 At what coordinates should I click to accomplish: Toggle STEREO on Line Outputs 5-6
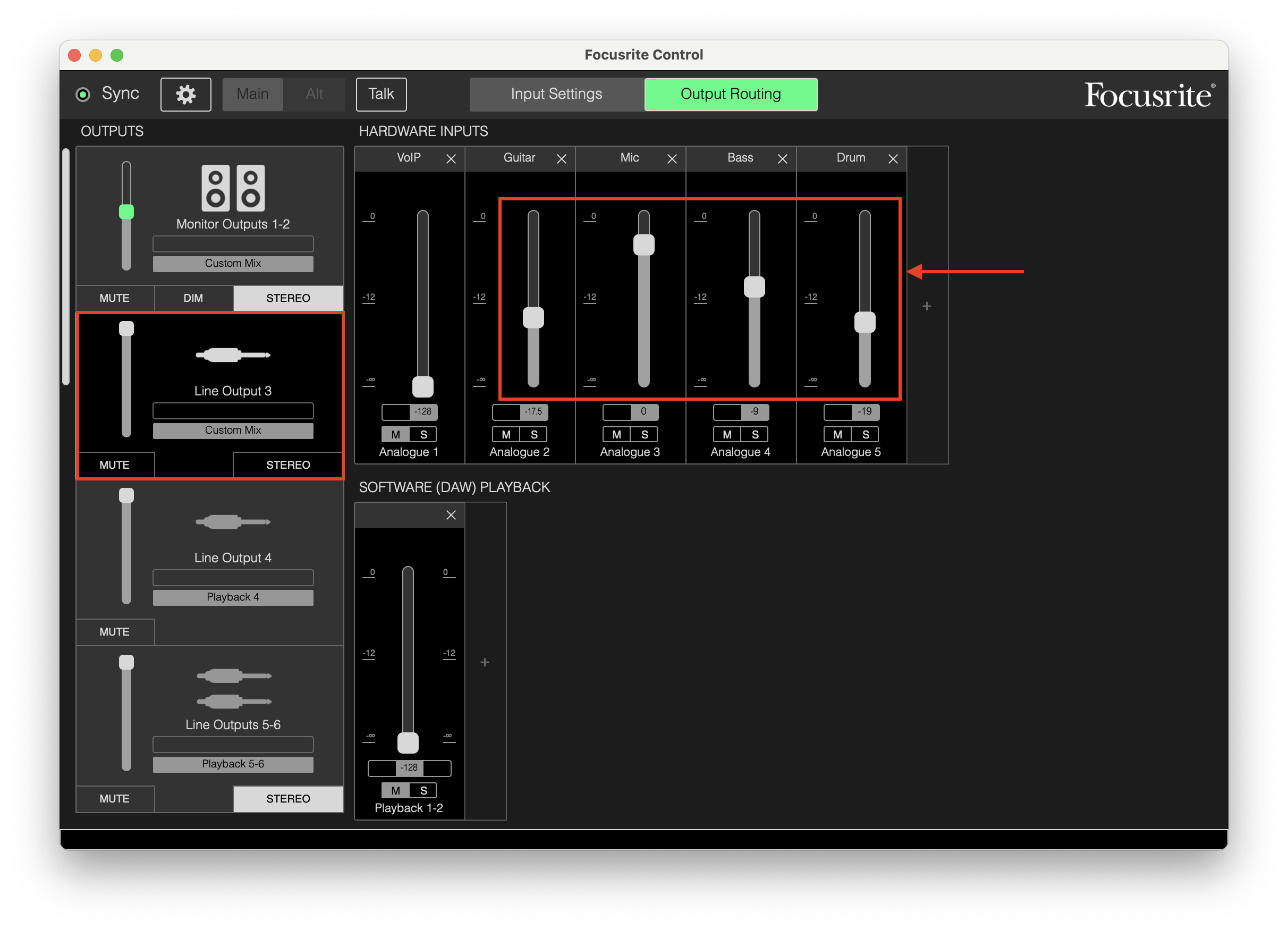pos(289,799)
